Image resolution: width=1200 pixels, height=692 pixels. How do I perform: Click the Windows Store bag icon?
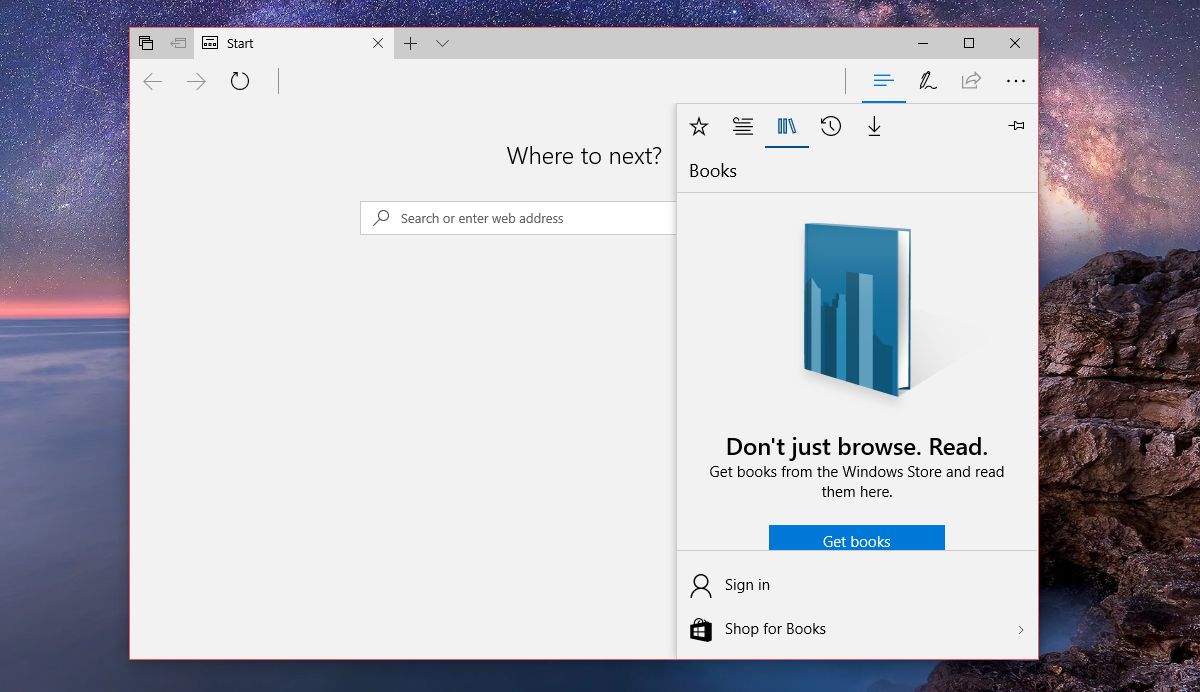pos(701,630)
